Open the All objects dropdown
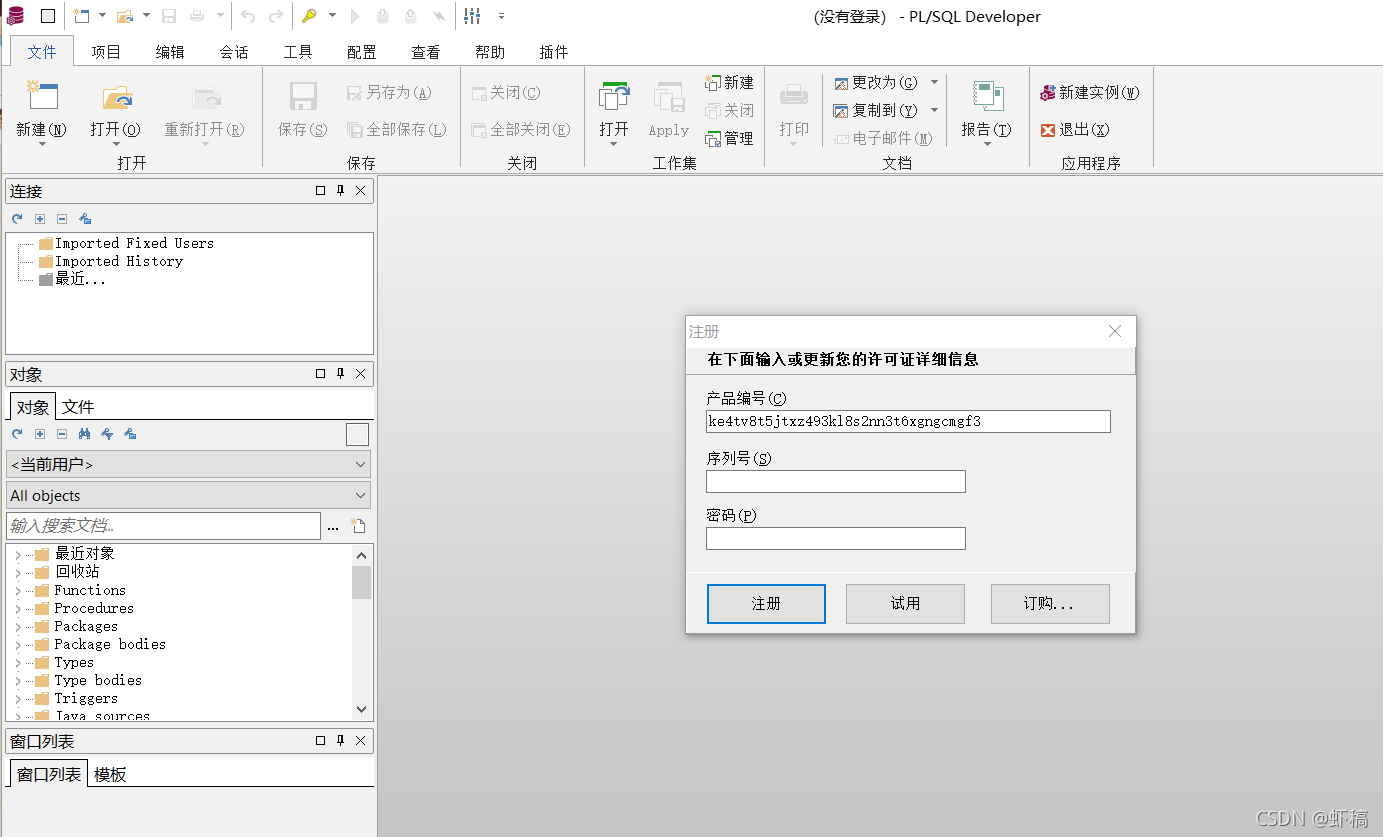This screenshot has height=837, width=1383. tap(360, 495)
